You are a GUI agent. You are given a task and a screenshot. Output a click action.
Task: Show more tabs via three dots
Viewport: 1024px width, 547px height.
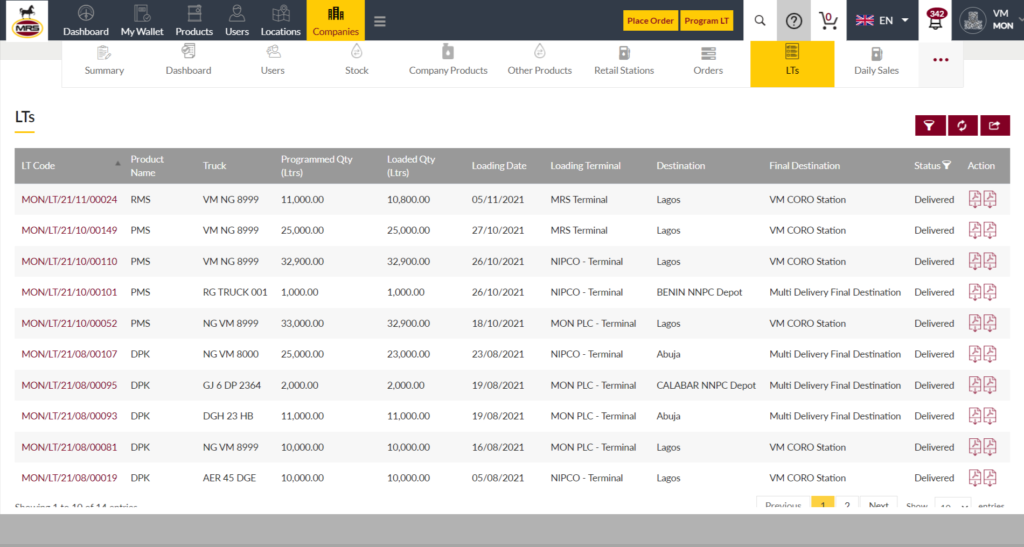tap(940, 60)
